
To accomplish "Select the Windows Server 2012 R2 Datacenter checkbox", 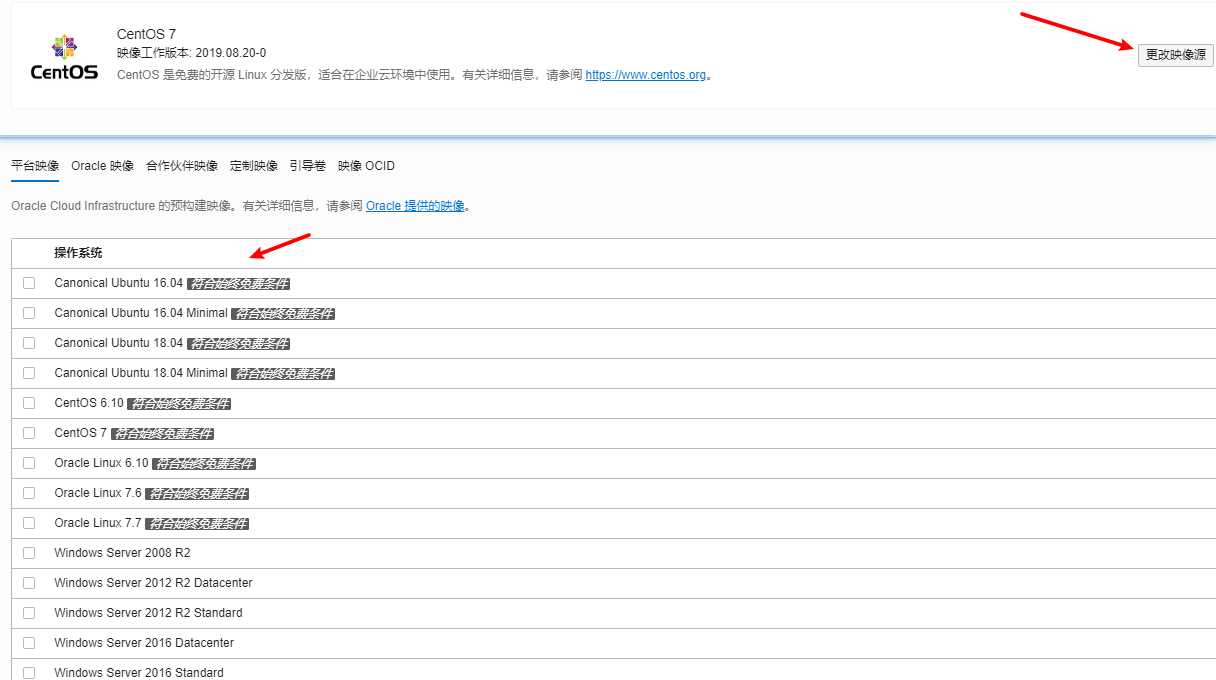I will tap(29, 583).
